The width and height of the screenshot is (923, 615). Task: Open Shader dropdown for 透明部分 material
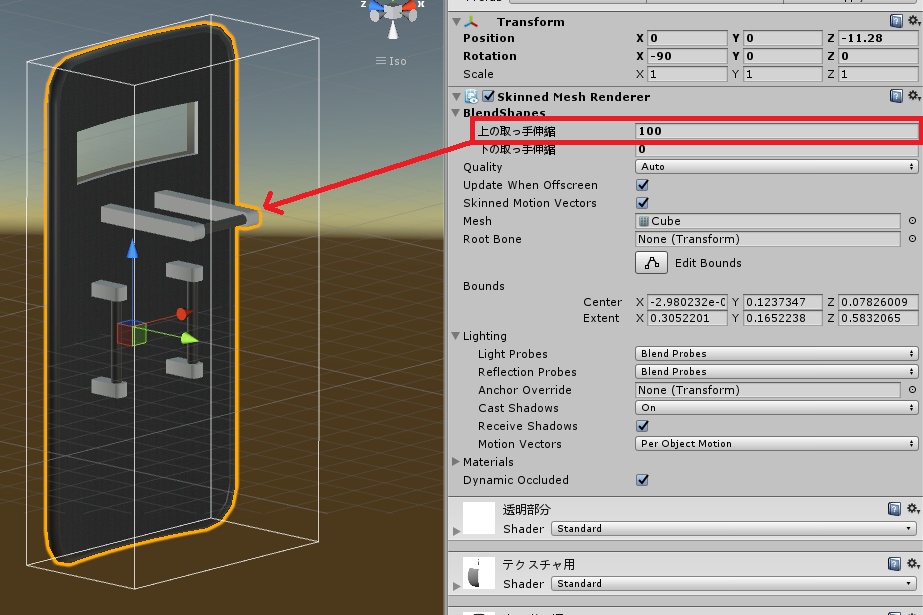click(x=733, y=528)
